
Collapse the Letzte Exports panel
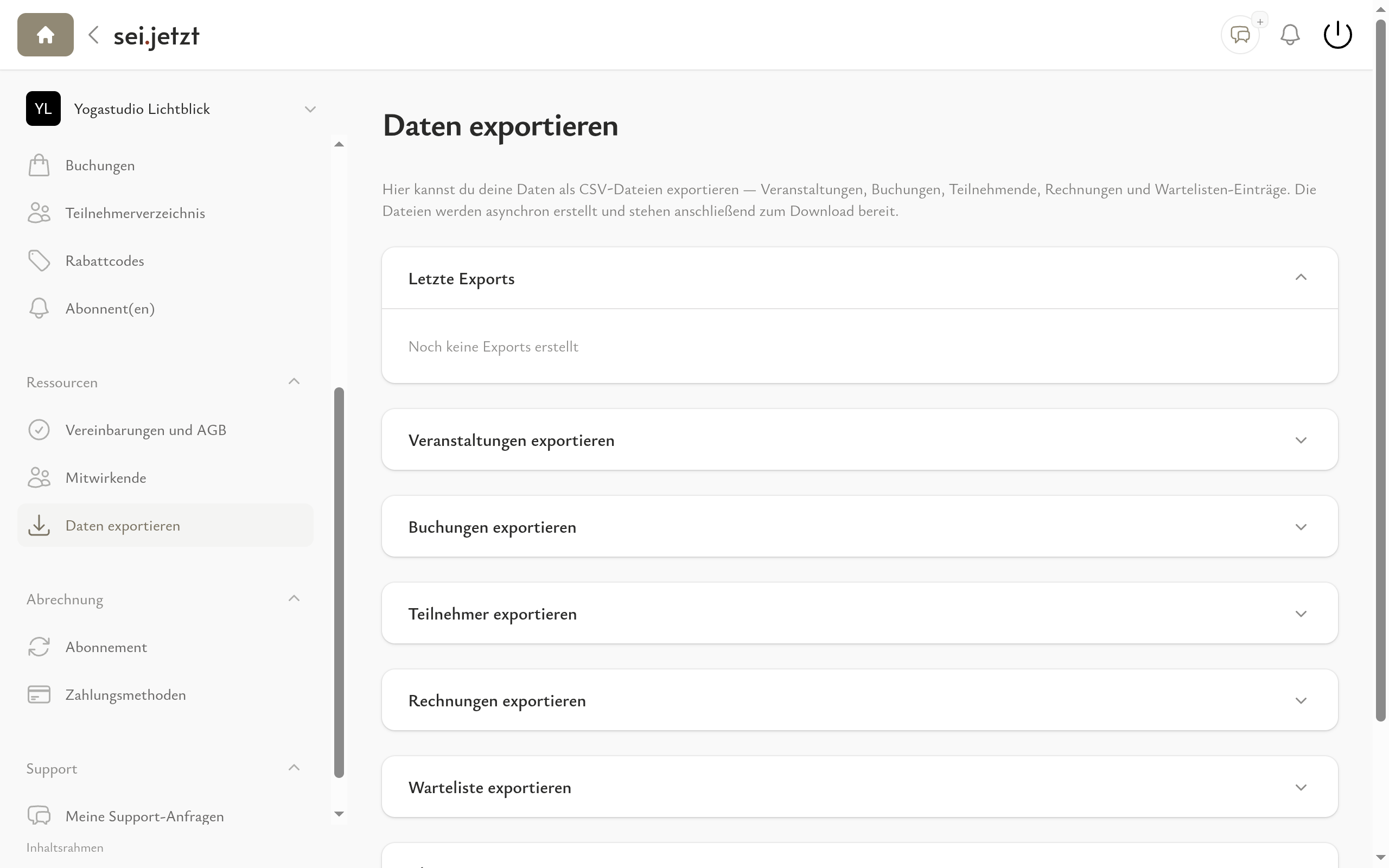(1301, 278)
